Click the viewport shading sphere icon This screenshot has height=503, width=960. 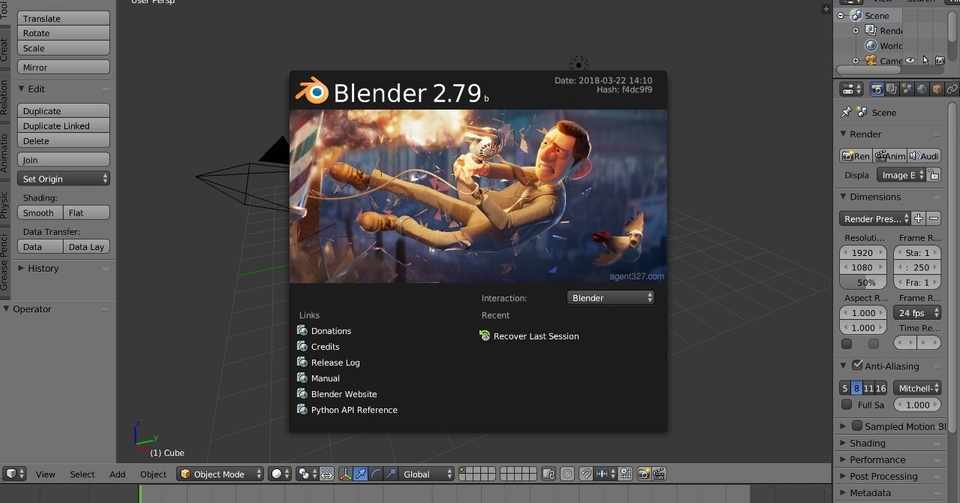click(280, 474)
